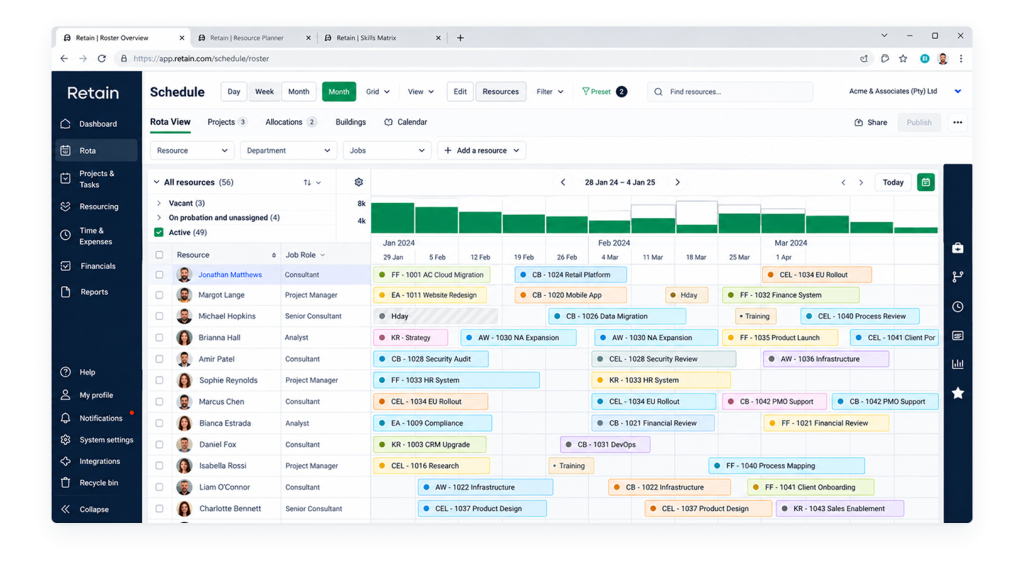
Task: Tick the checkbox for Jonathan Matthews
Action: point(159,275)
